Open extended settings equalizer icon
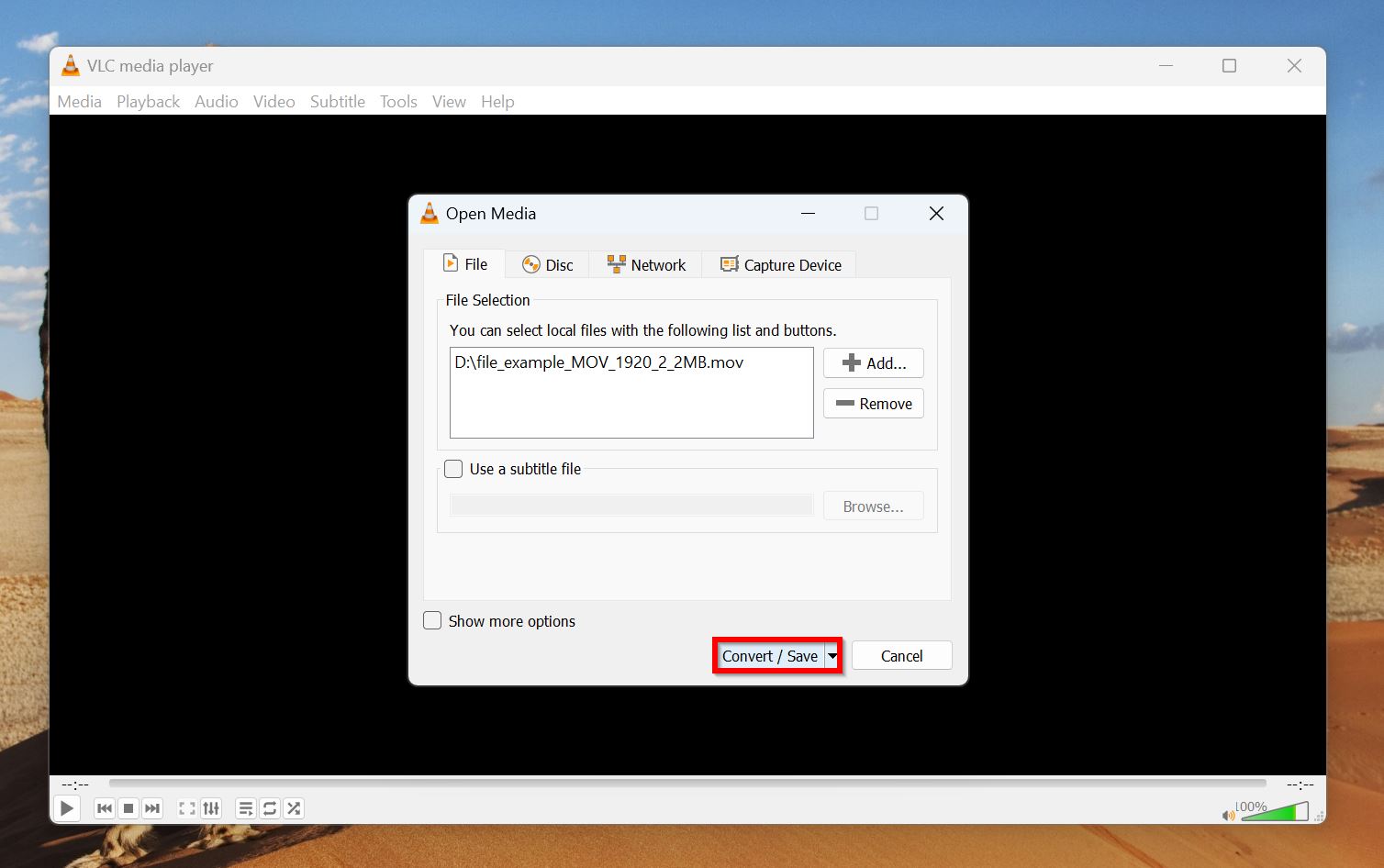Image resolution: width=1384 pixels, height=868 pixels. (211, 808)
